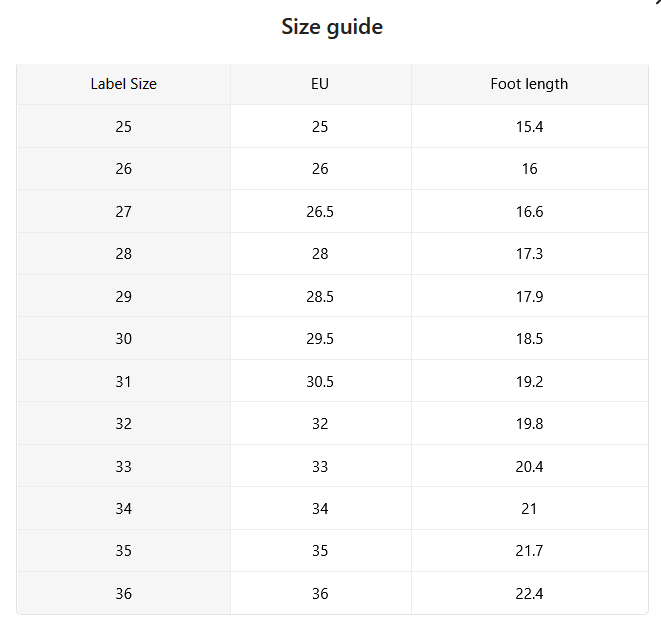Screen dimensions: 661x632
Task: Select foot length 16.6 cell
Action: point(529,212)
